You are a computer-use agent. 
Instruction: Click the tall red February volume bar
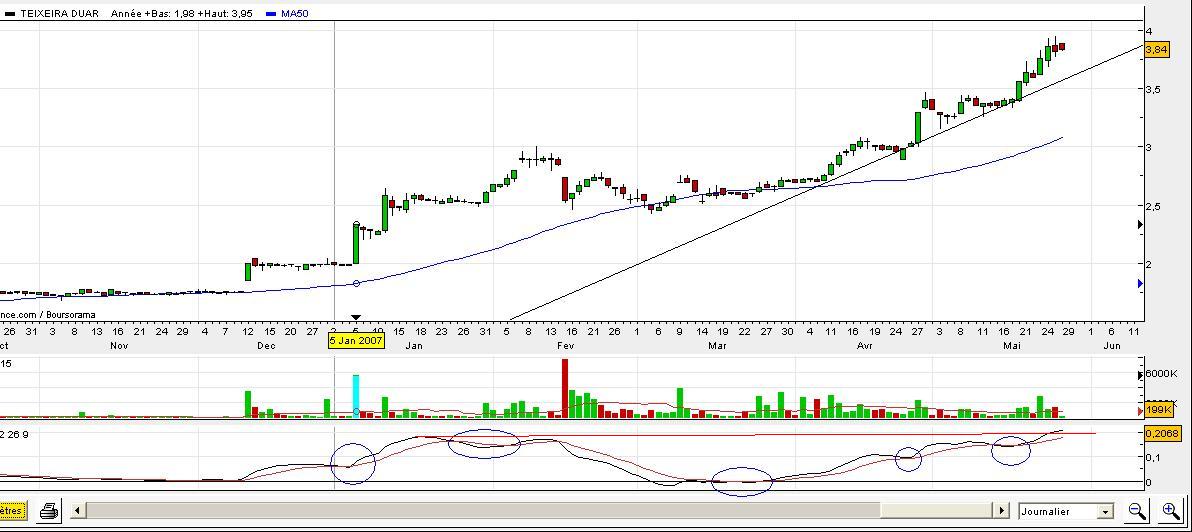[x=565, y=388]
